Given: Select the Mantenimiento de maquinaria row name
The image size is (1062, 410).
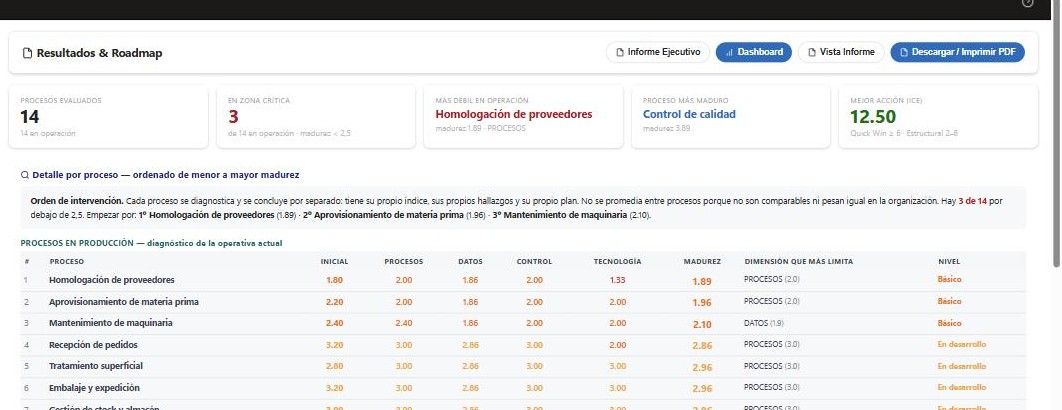Looking at the screenshot, I should pyautogui.click(x=110, y=323).
